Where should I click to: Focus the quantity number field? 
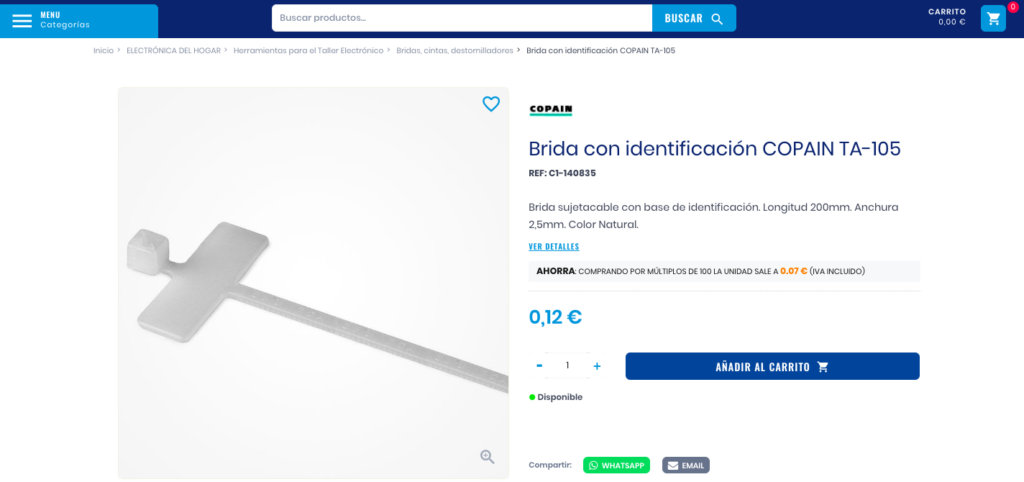click(568, 366)
